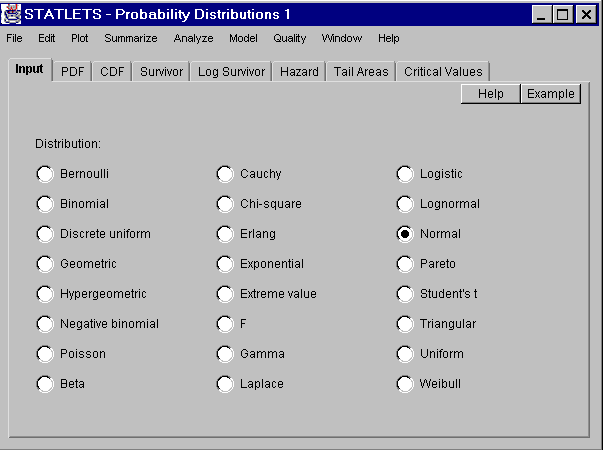Open the Summarize menu
This screenshot has height=450, width=603.
pyautogui.click(x=131, y=38)
